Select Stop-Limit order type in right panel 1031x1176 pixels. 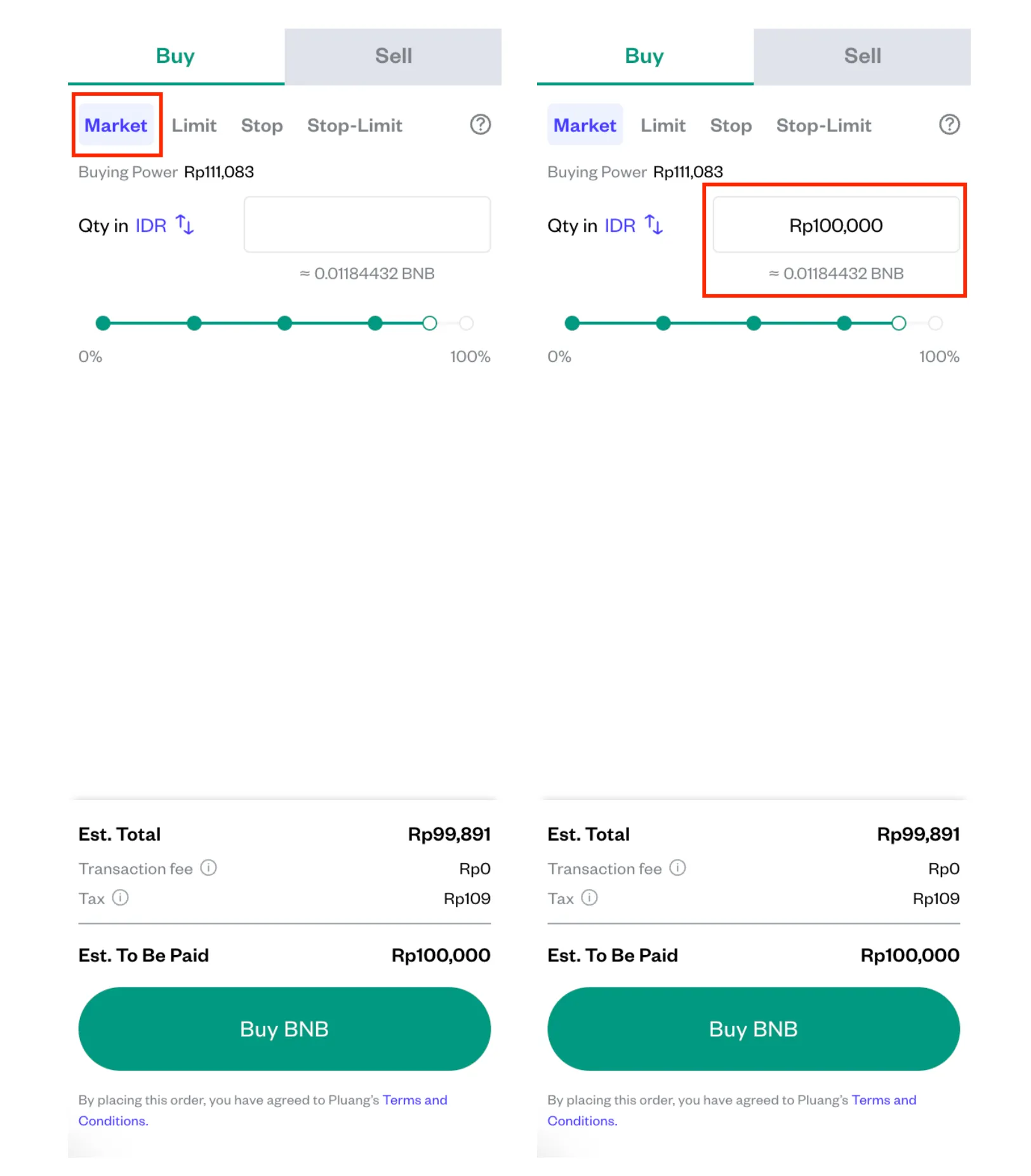823,125
